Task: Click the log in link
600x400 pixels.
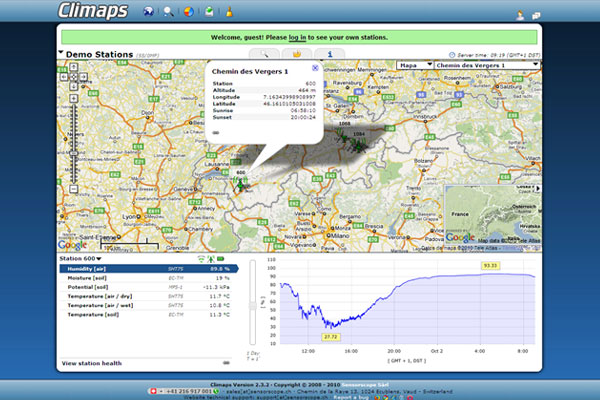Action: (297, 38)
